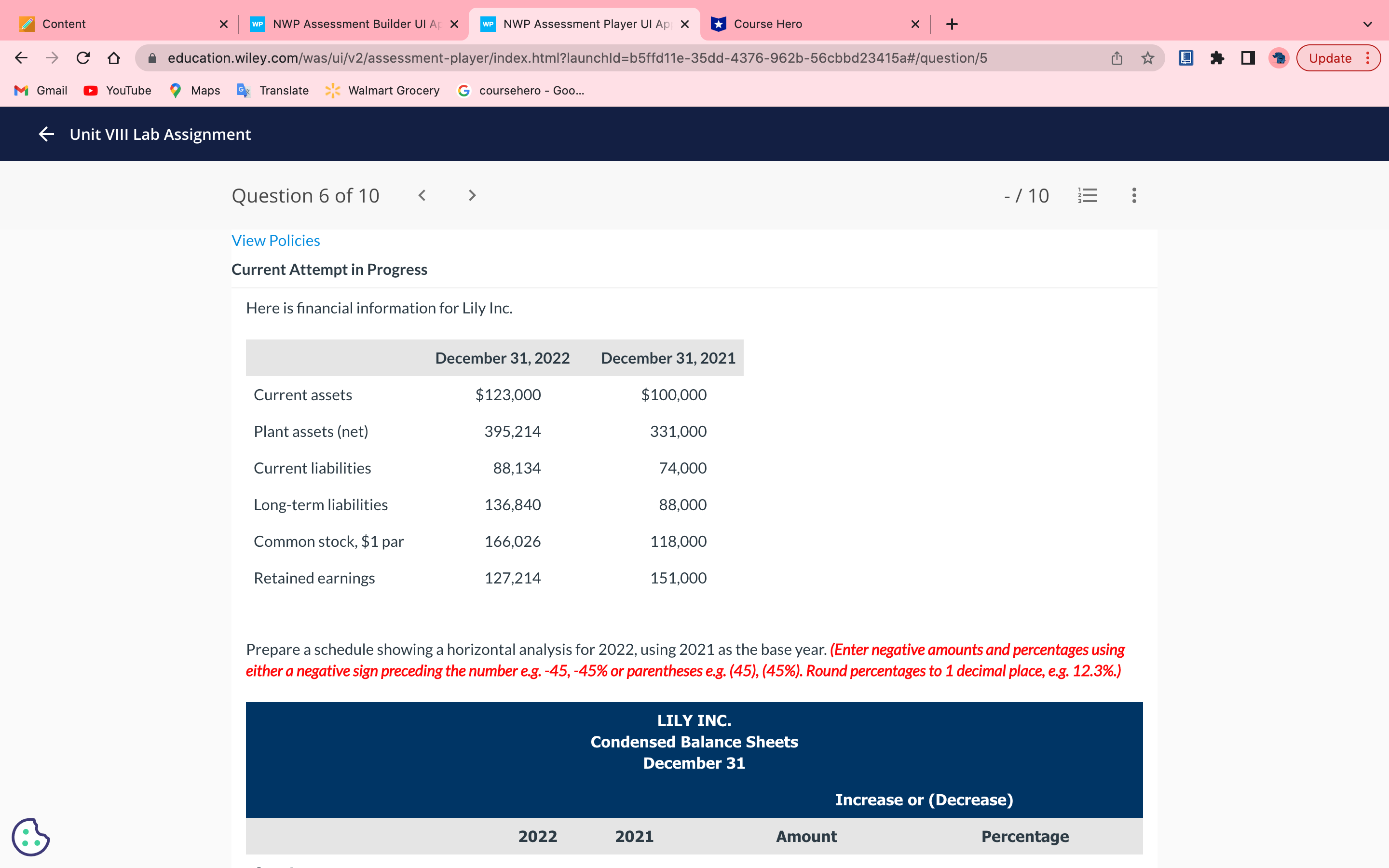Go back using the back arrow icon
The width and height of the screenshot is (1389, 868).
coord(21,57)
